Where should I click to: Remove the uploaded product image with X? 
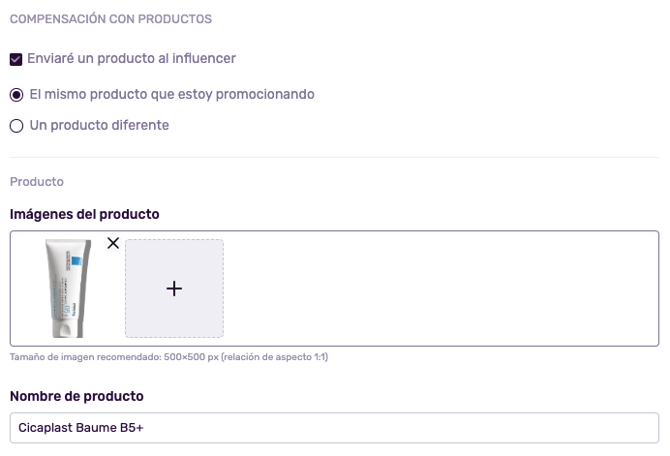pyautogui.click(x=113, y=243)
